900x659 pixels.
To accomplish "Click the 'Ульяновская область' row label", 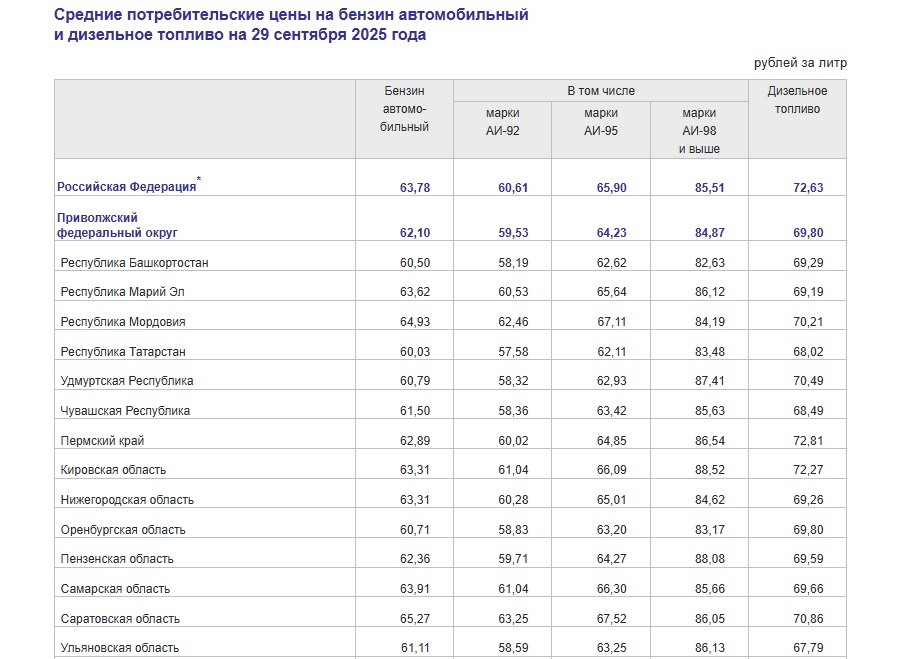I will pyautogui.click(x=120, y=648).
